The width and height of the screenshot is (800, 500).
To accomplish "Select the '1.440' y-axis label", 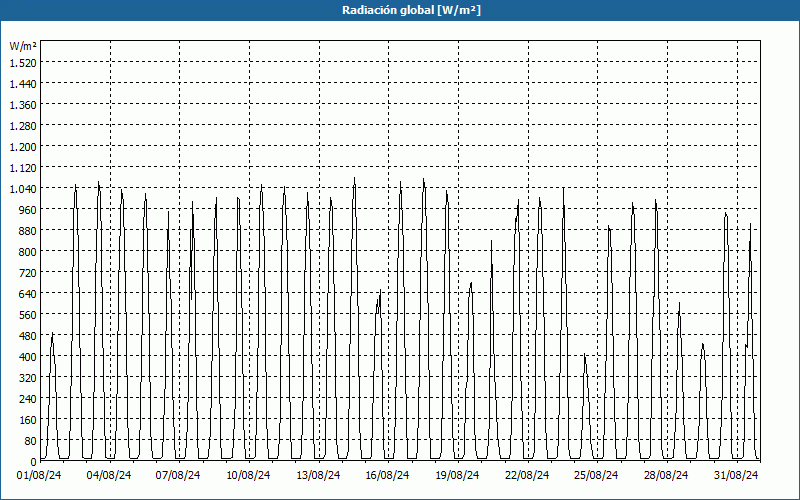I will click(x=23, y=84).
